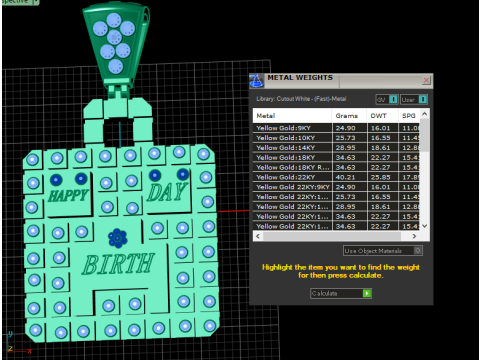Click the Metal Weights scale icon

tap(257, 81)
